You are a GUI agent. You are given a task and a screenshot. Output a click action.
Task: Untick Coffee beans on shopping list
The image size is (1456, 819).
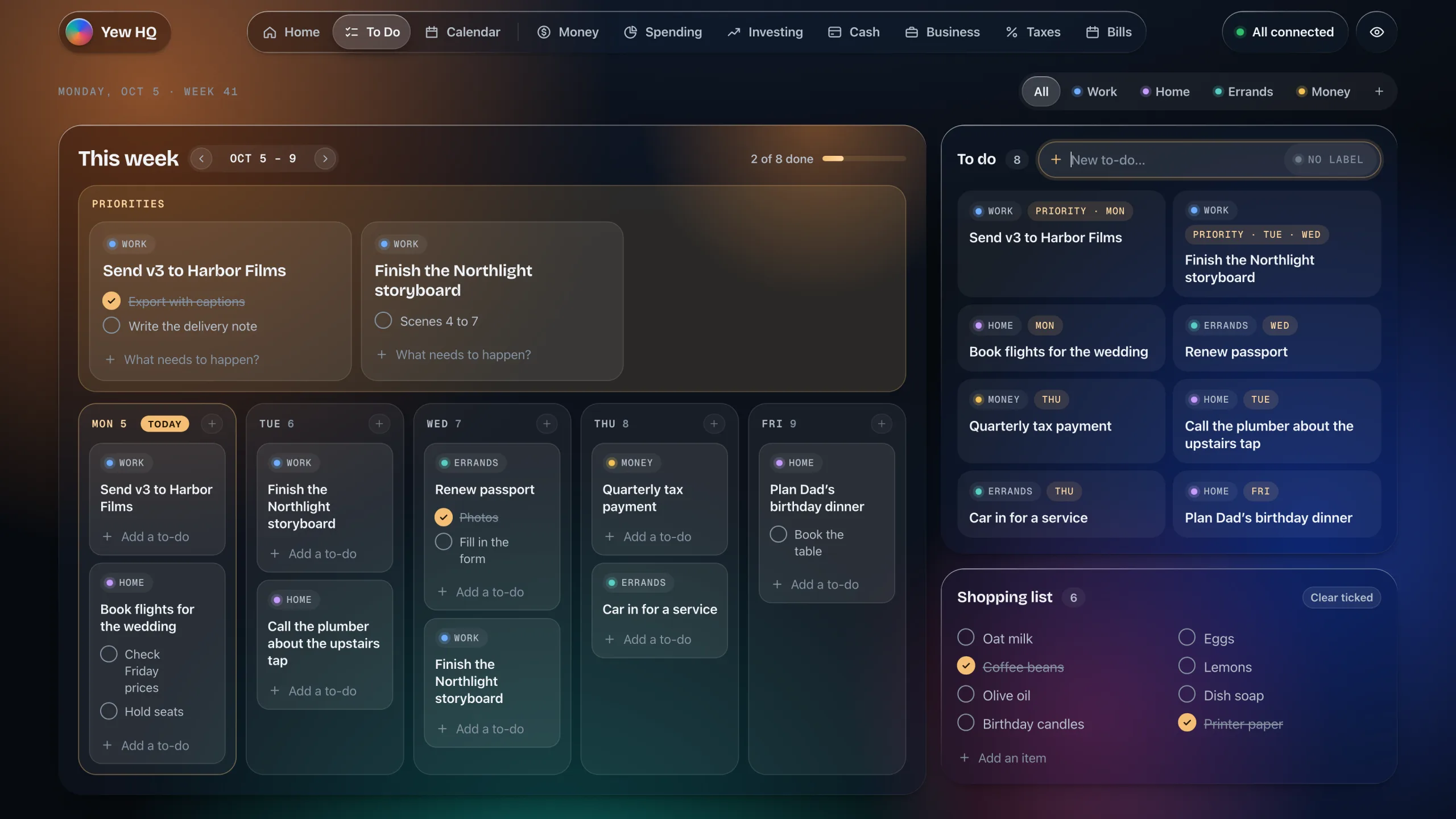966,666
